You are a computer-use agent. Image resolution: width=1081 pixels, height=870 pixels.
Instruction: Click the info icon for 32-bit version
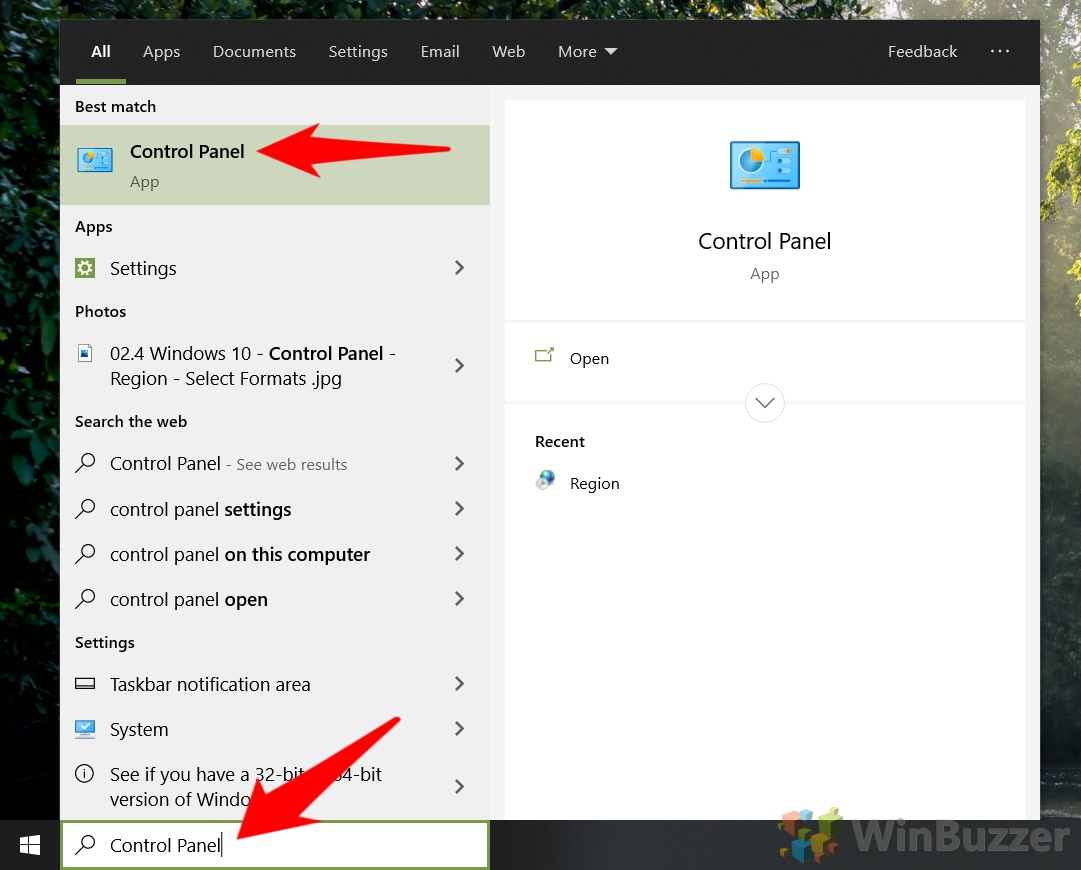84,773
